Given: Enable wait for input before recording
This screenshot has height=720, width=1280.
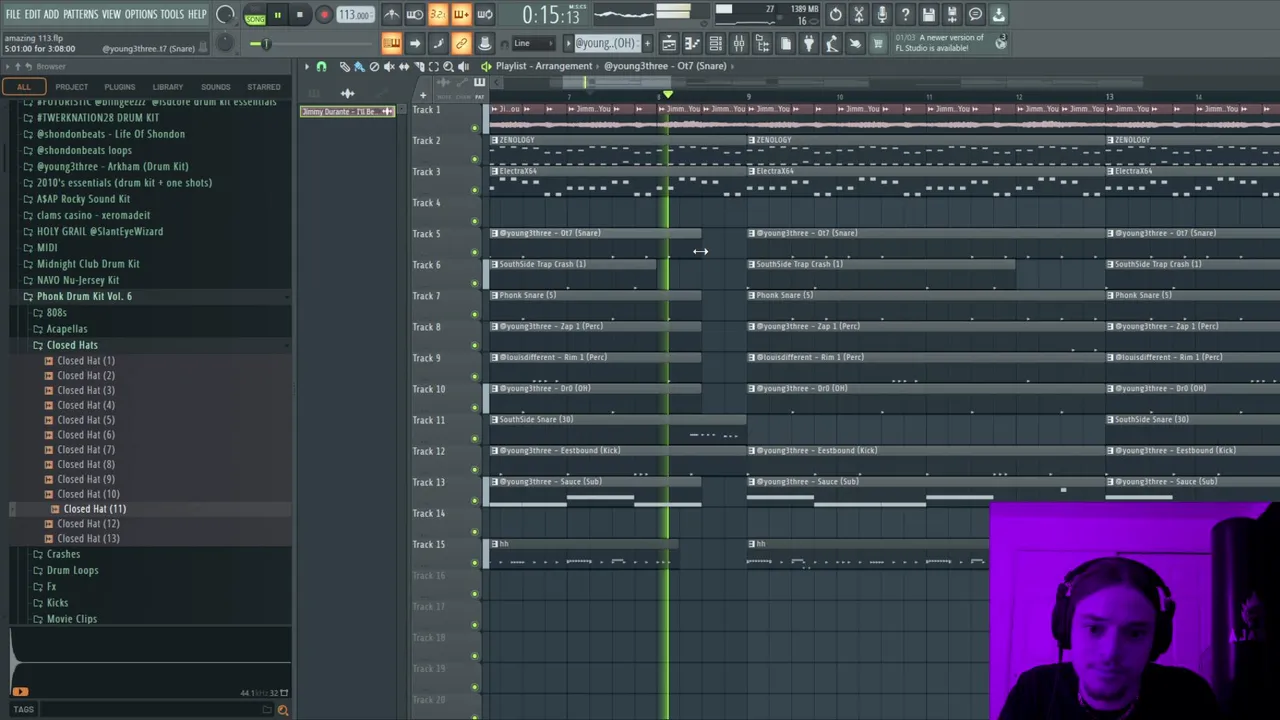Looking at the screenshot, I should tap(414, 15).
